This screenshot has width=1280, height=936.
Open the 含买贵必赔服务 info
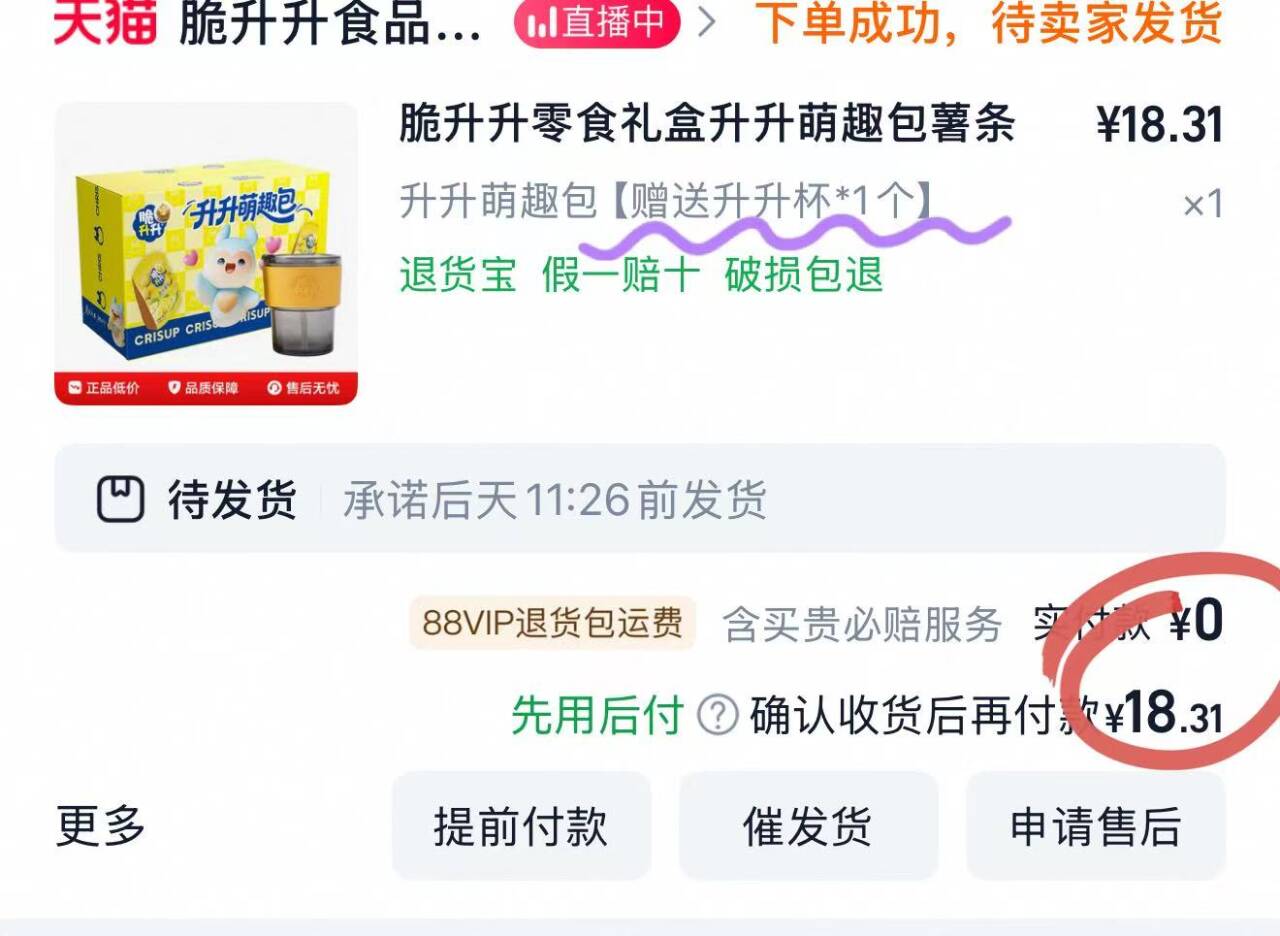862,625
